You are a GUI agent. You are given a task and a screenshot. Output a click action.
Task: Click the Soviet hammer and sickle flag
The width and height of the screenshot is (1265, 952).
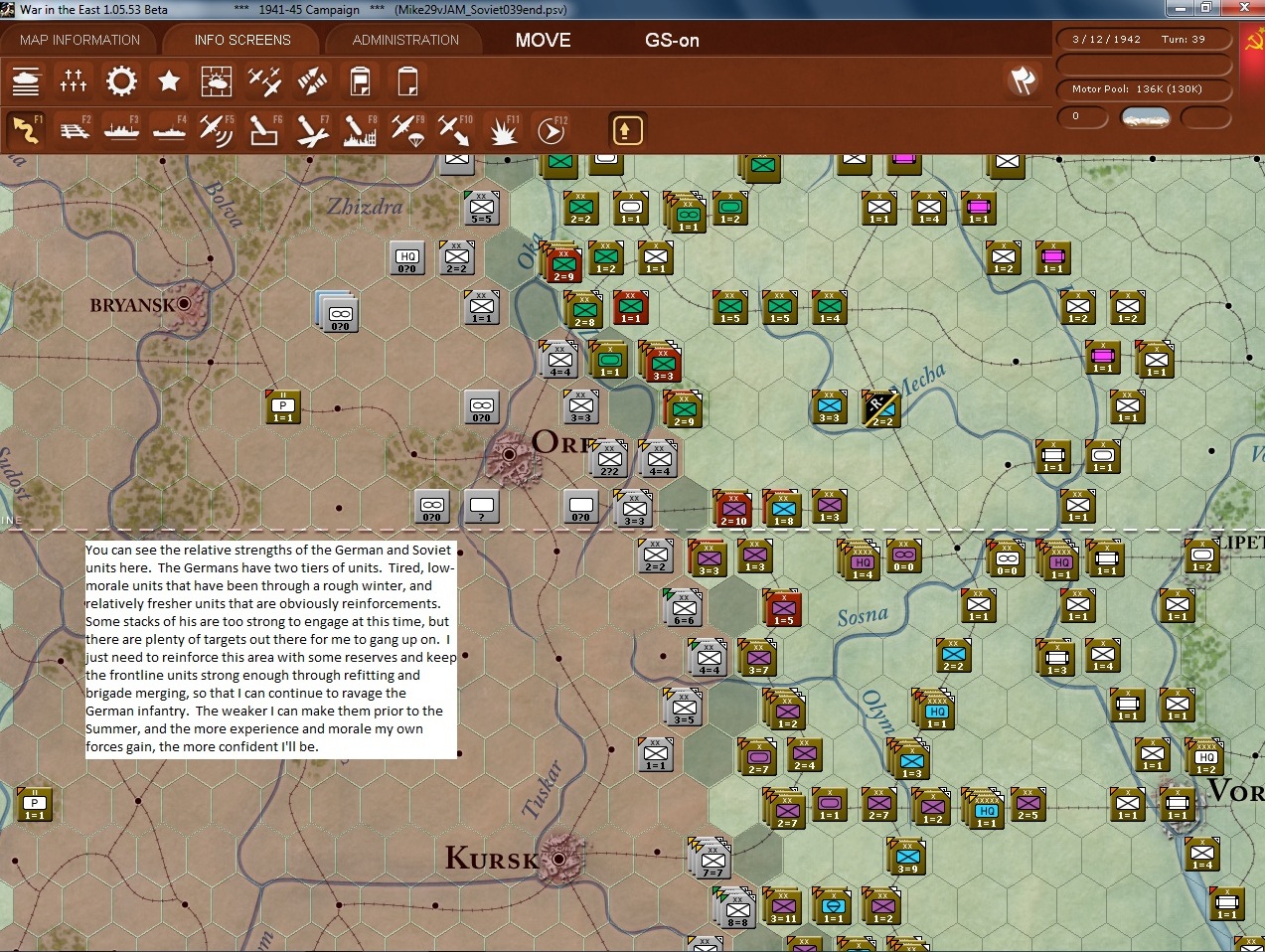point(1253,41)
